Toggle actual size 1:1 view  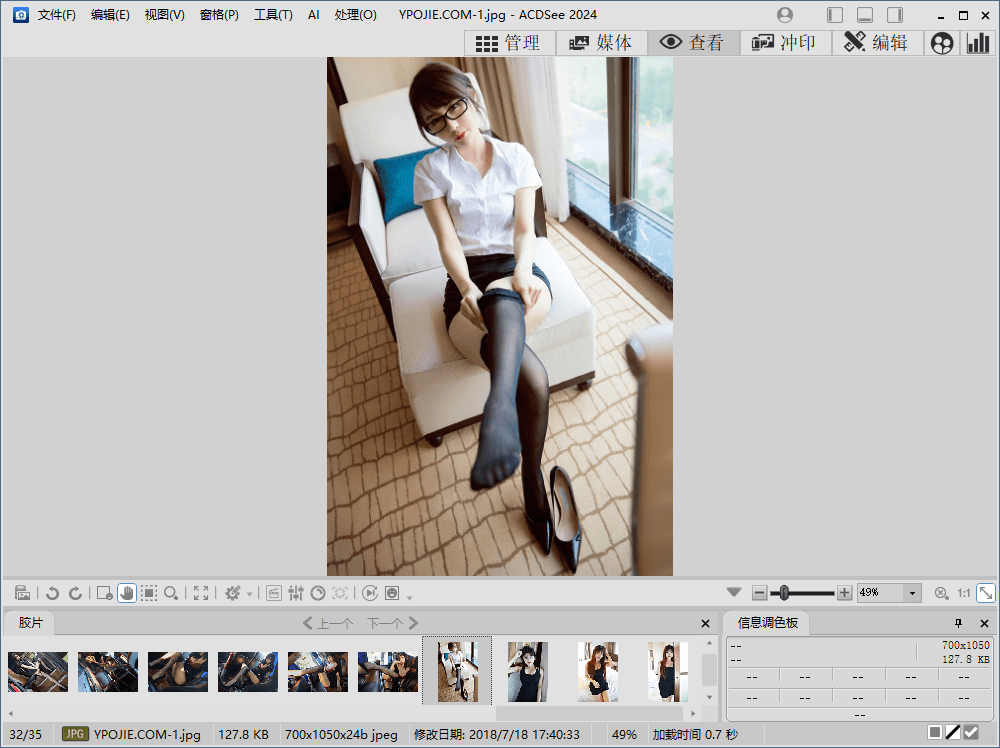click(963, 593)
